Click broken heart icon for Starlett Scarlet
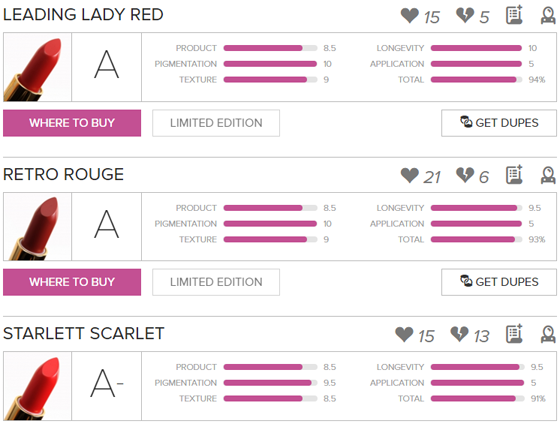560x424 pixels. [x=459, y=335]
